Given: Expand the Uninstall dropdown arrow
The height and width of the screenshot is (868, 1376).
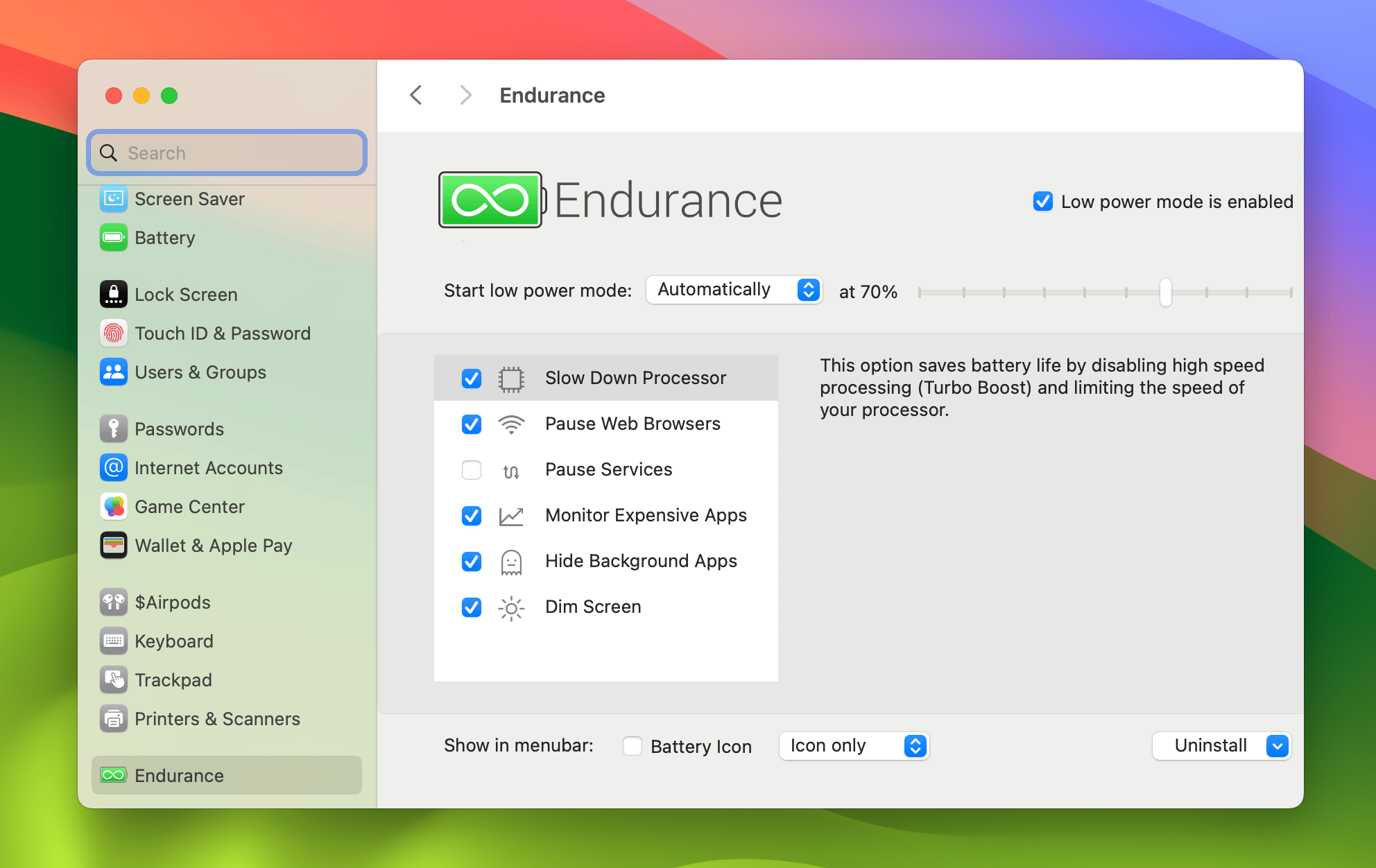Looking at the screenshot, I should point(1278,746).
